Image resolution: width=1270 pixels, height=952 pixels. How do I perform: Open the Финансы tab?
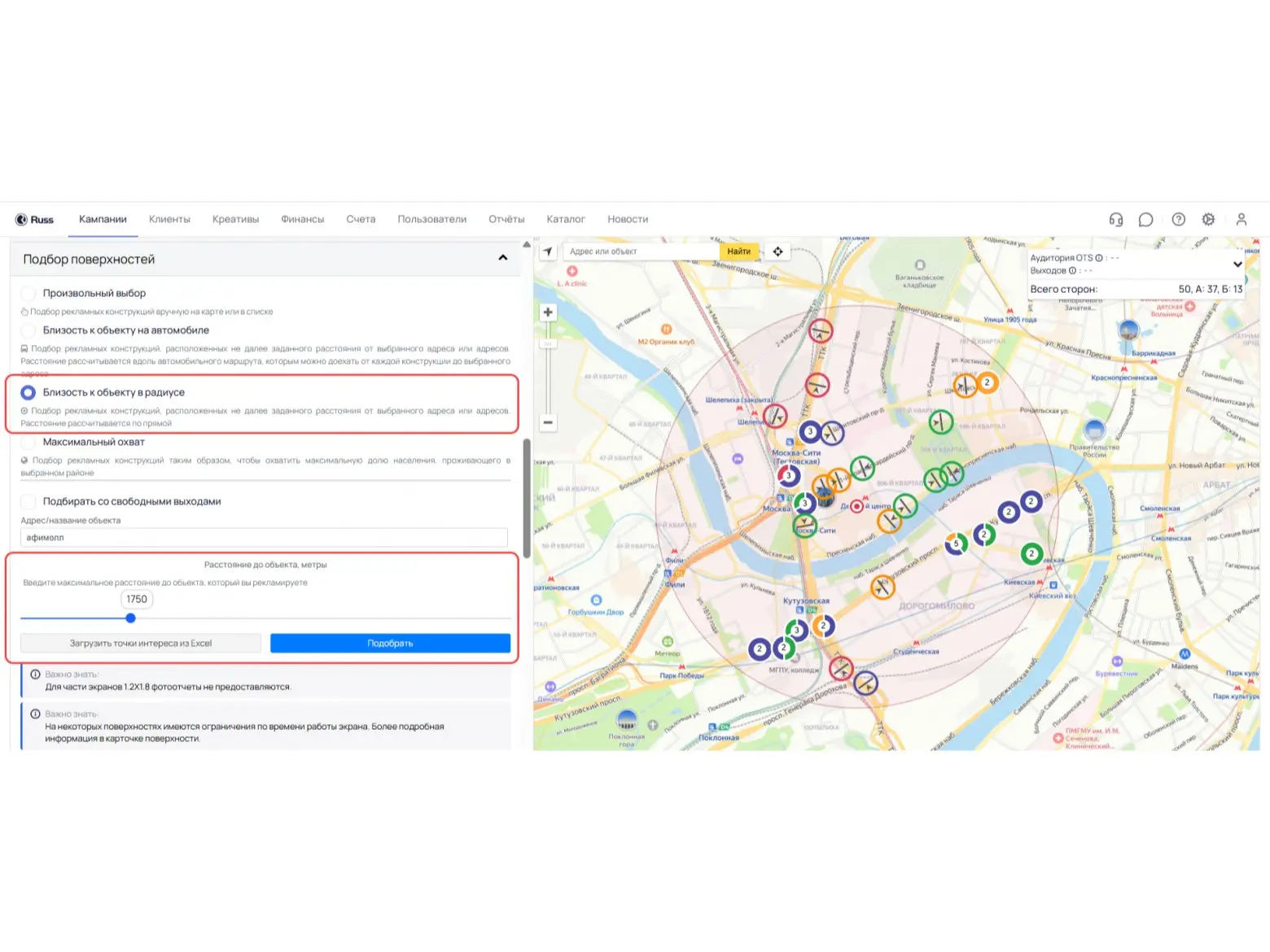302,220
